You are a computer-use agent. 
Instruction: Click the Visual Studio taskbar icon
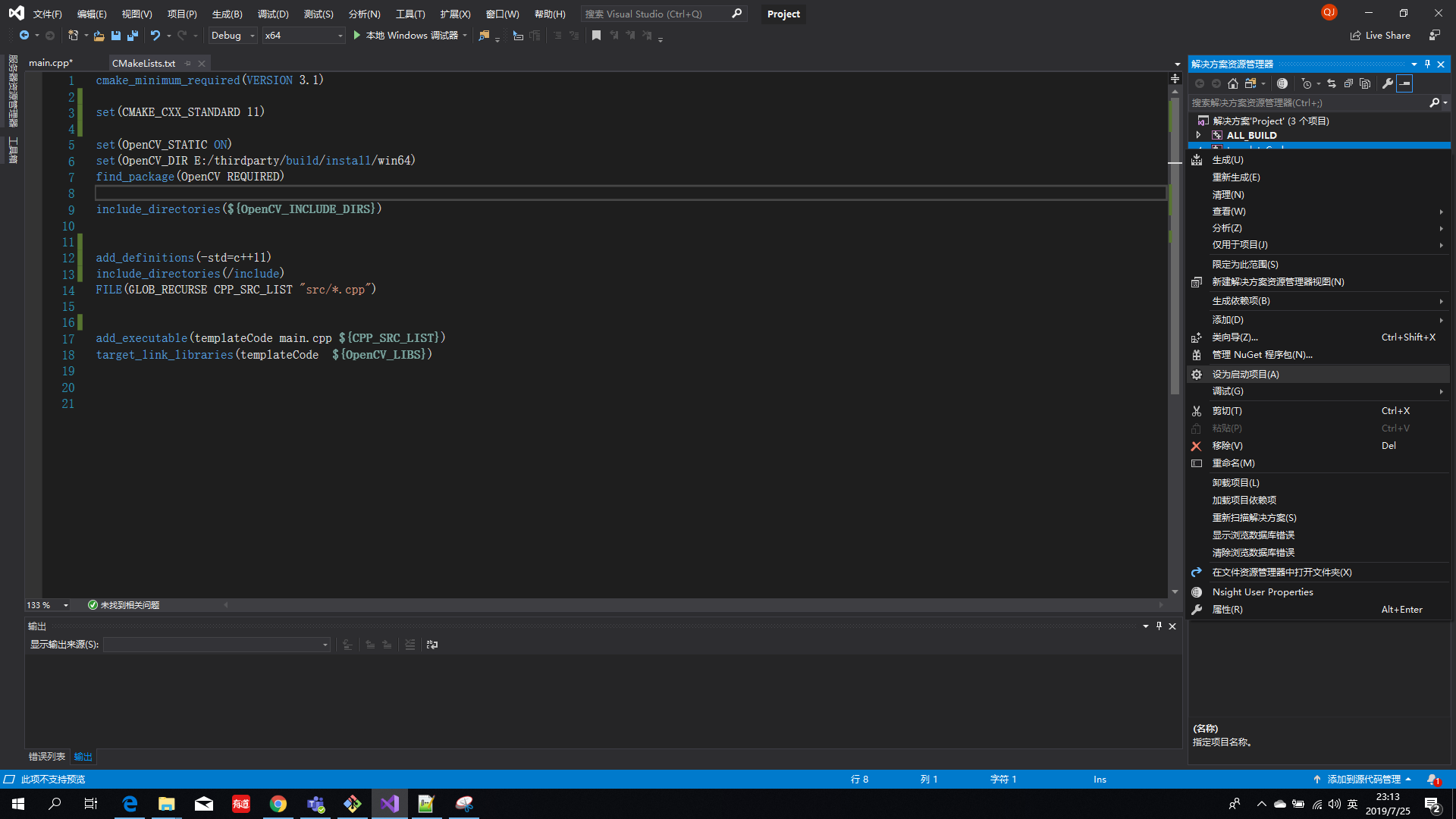[x=390, y=803]
